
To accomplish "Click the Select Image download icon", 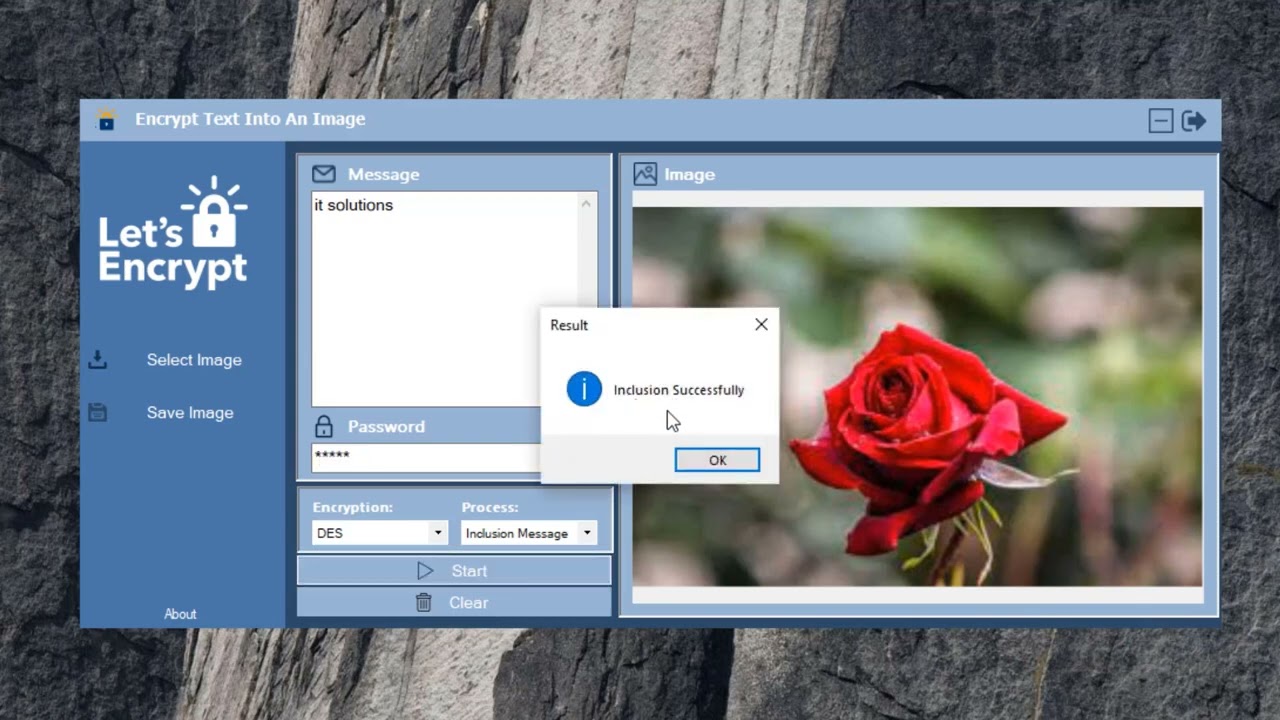I will coord(97,359).
